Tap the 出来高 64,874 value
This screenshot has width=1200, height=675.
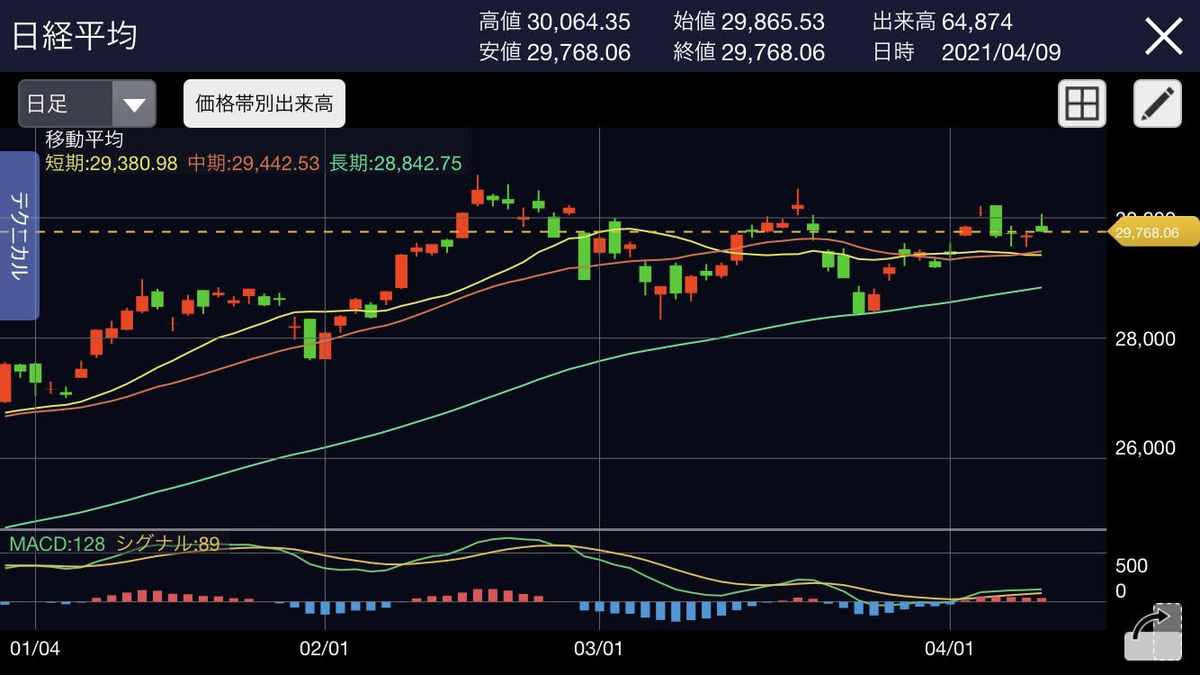pyautogui.click(x=942, y=21)
